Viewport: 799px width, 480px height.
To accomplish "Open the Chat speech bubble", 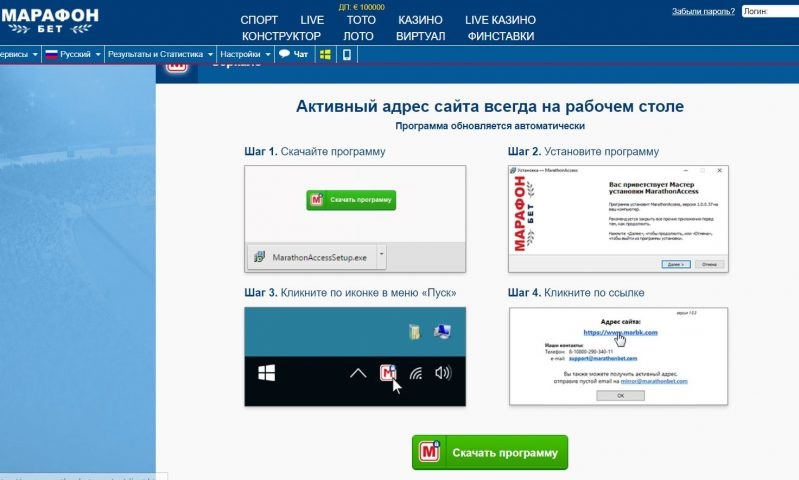I will pos(293,54).
